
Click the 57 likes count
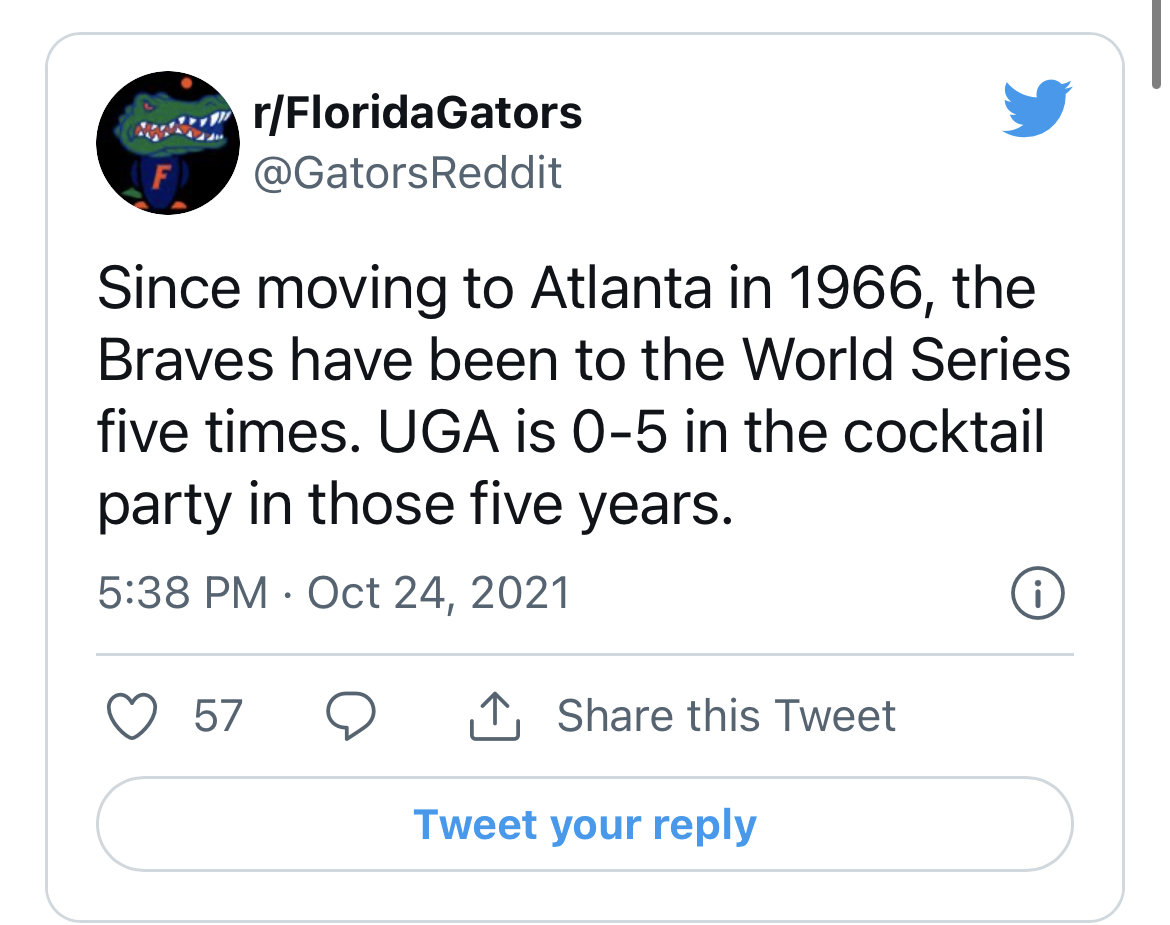pyautogui.click(x=218, y=716)
